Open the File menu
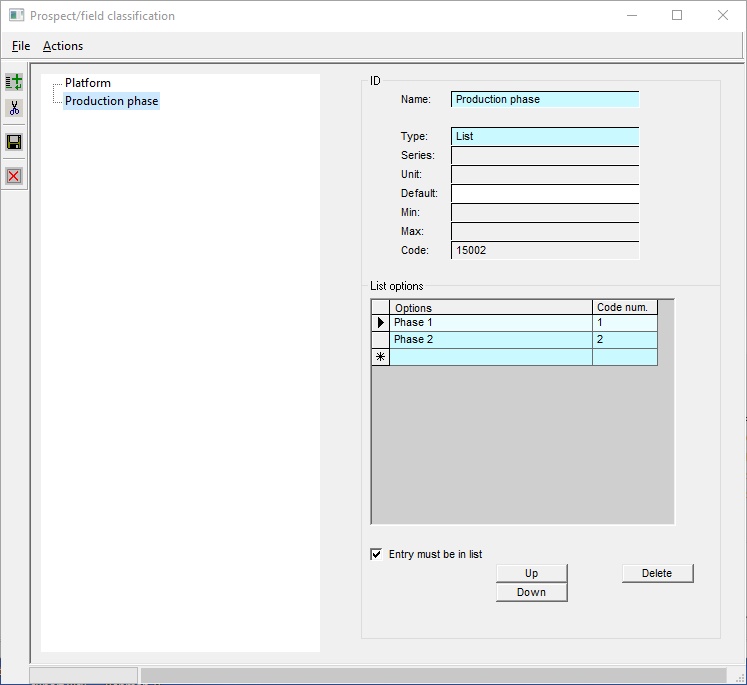The image size is (747, 685). tap(21, 46)
